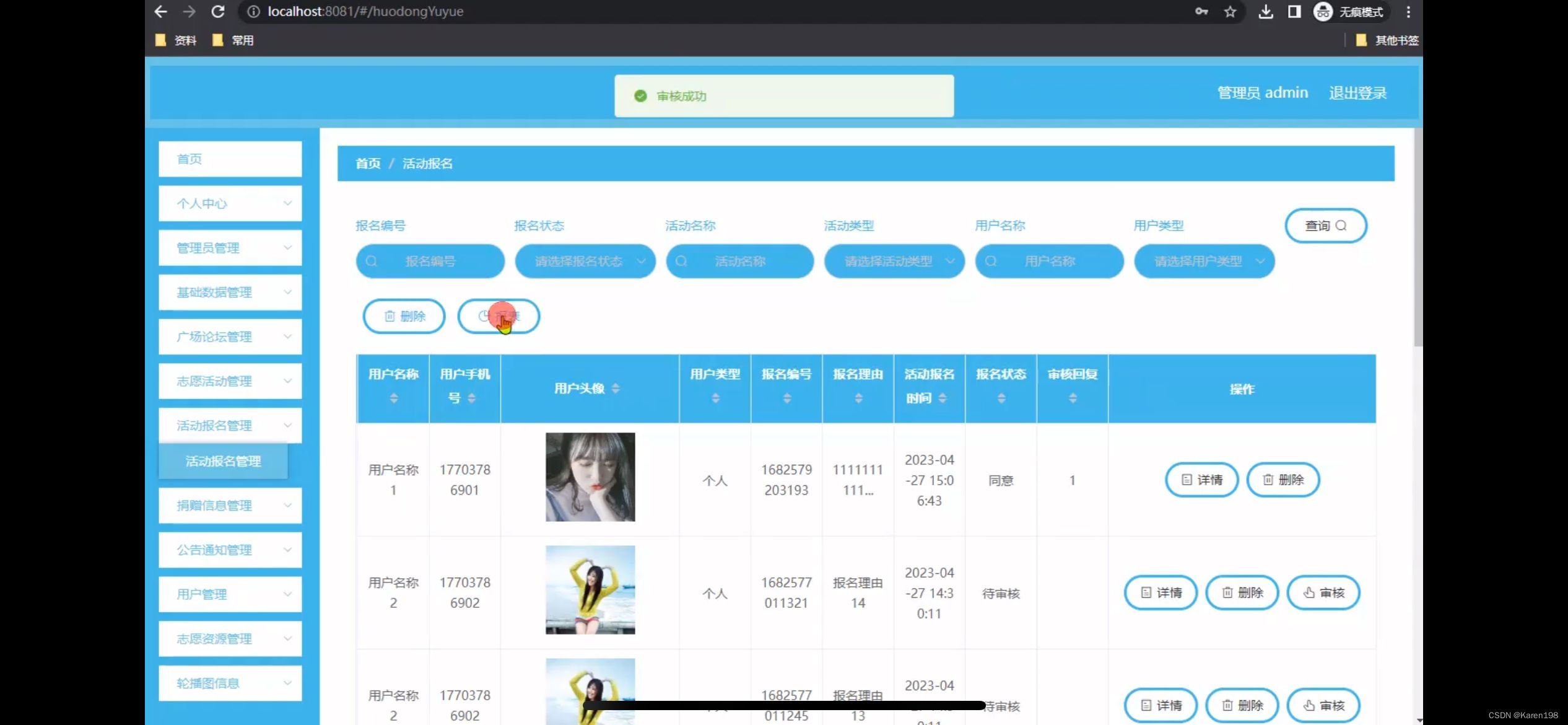This screenshot has height=725, width=1568.
Task: Expand the 基础数据管理 sidebar menu
Action: (230, 292)
